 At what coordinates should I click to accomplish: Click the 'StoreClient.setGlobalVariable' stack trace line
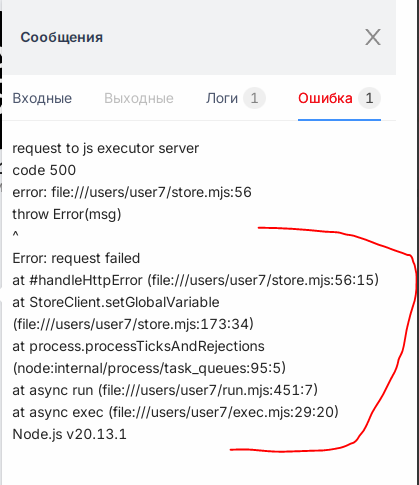[x=116, y=302]
